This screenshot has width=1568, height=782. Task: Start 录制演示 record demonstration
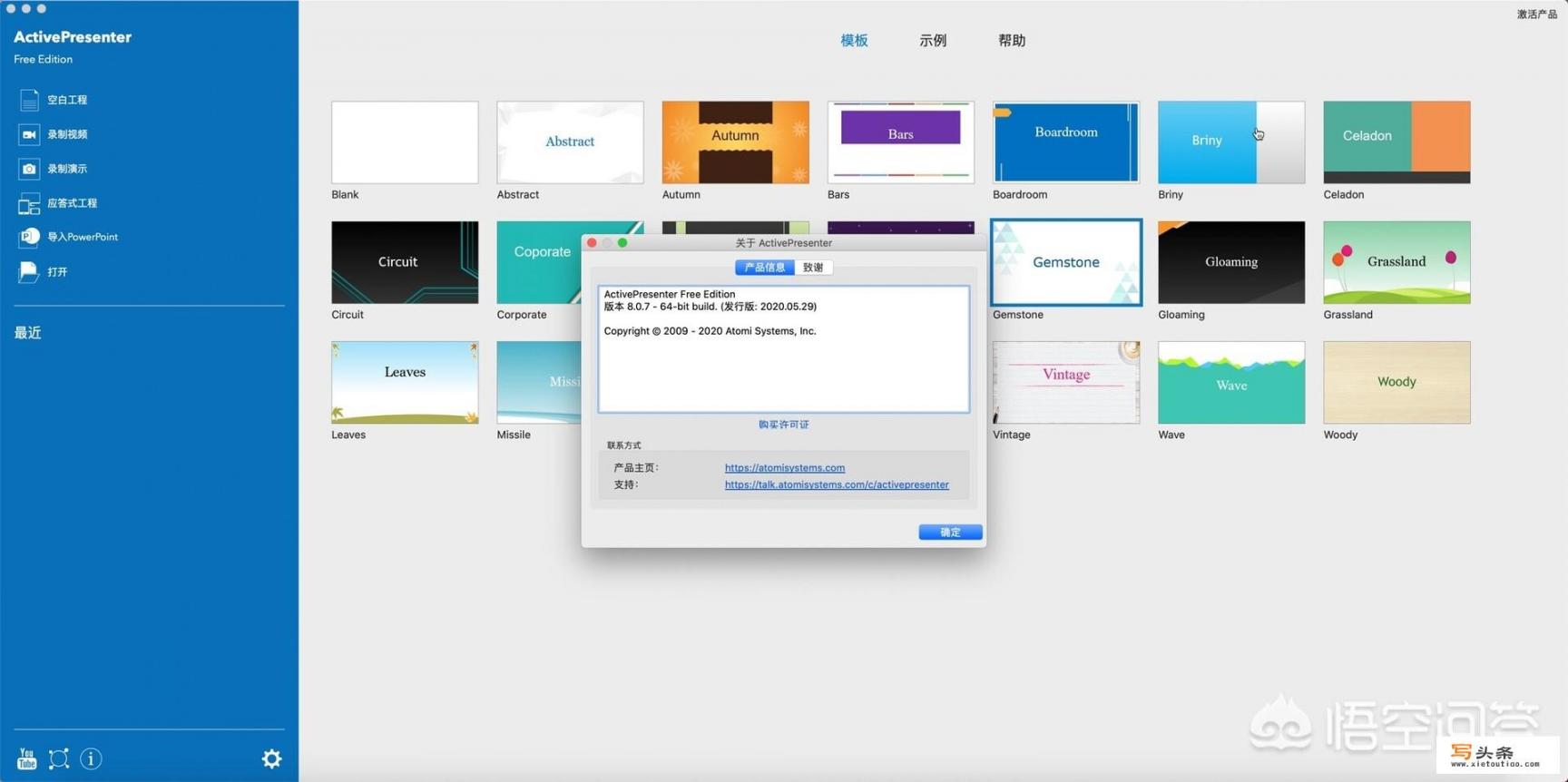coord(54,169)
